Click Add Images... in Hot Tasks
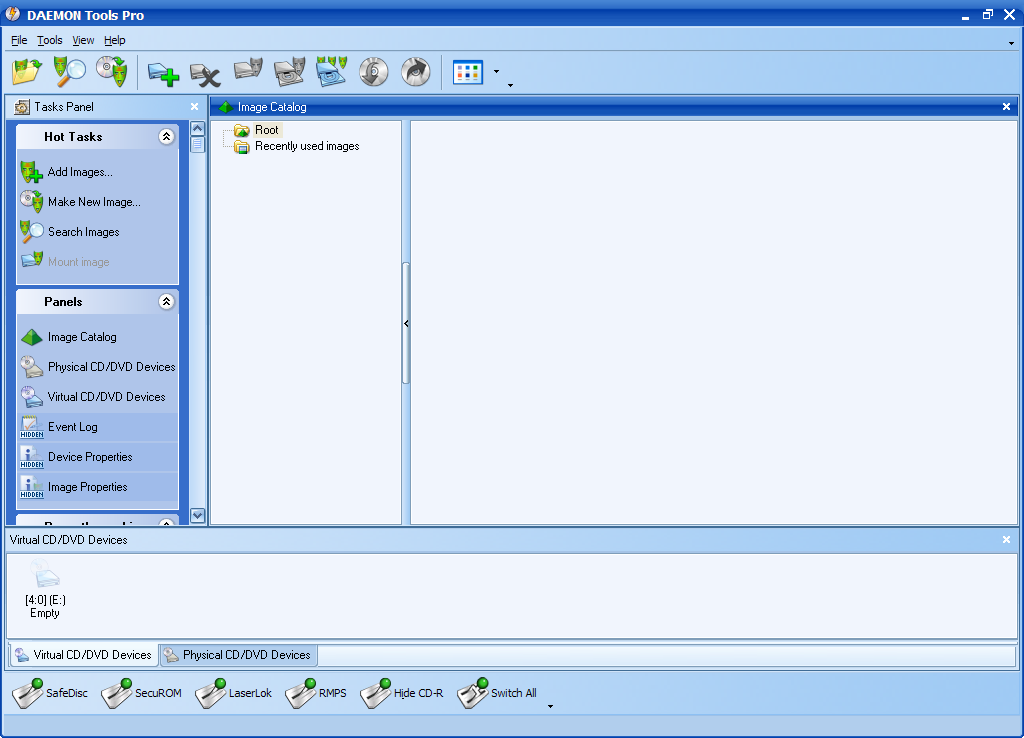This screenshot has height=738, width=1024. click(80, 172)
